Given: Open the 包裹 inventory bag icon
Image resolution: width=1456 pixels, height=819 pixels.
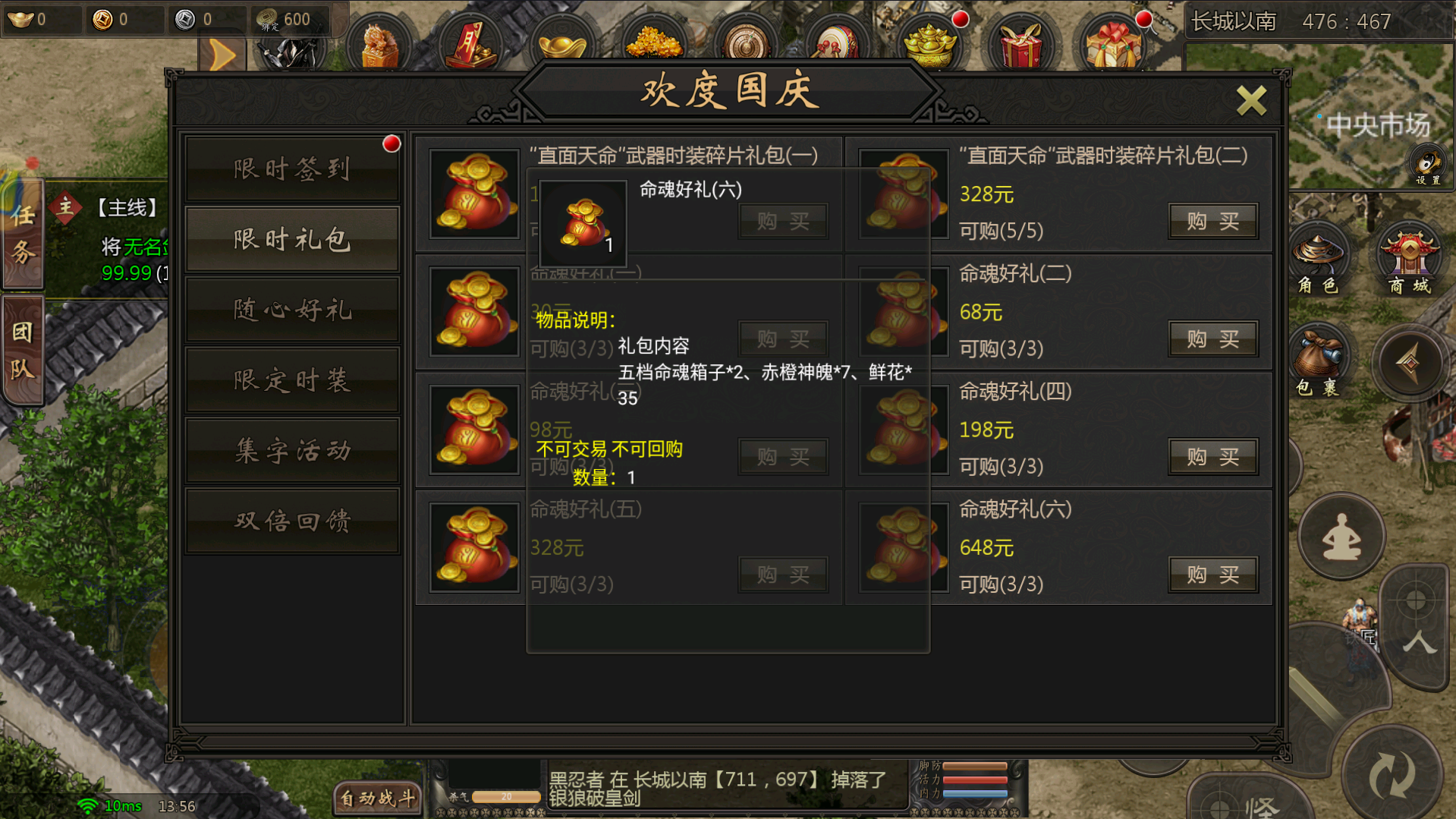Looking at the screenshot, I should coord(1319,362).
